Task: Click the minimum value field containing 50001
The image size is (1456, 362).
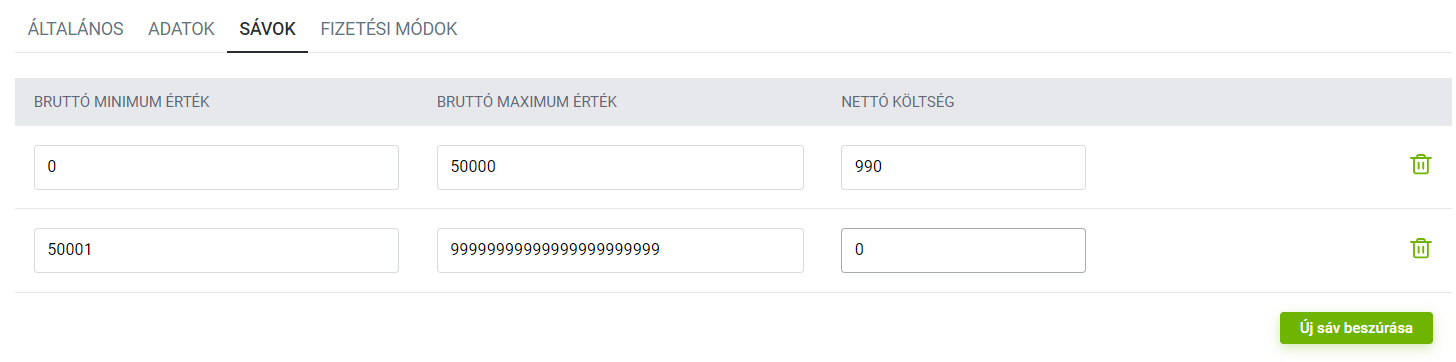Action: [216, 250]
